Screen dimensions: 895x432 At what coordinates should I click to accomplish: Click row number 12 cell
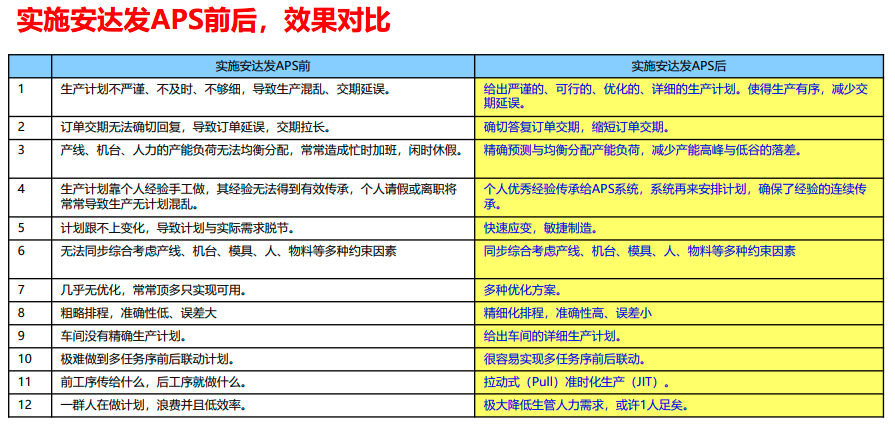(30, 405)
